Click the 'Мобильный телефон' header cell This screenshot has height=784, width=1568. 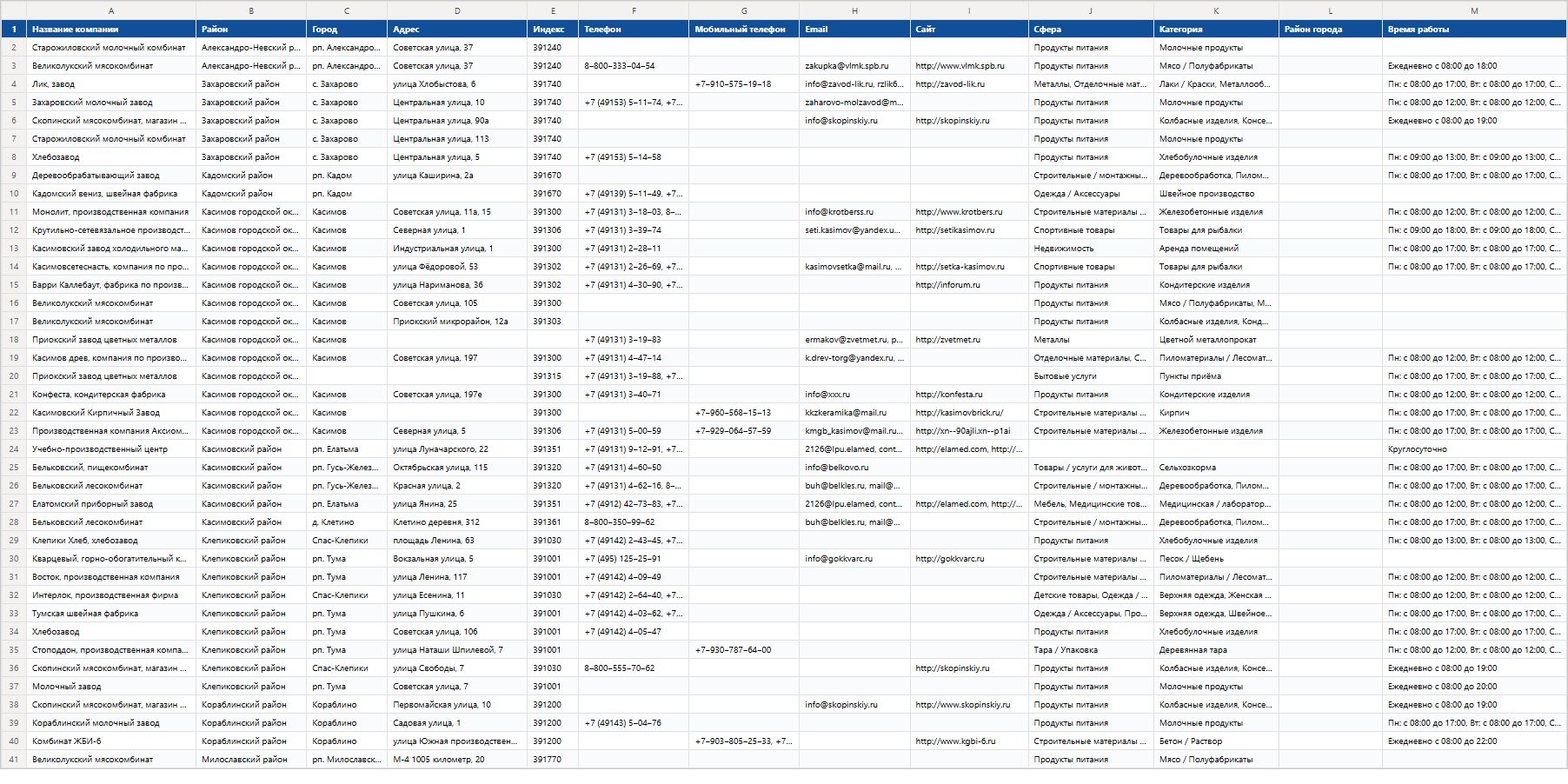tap(744, 30)
